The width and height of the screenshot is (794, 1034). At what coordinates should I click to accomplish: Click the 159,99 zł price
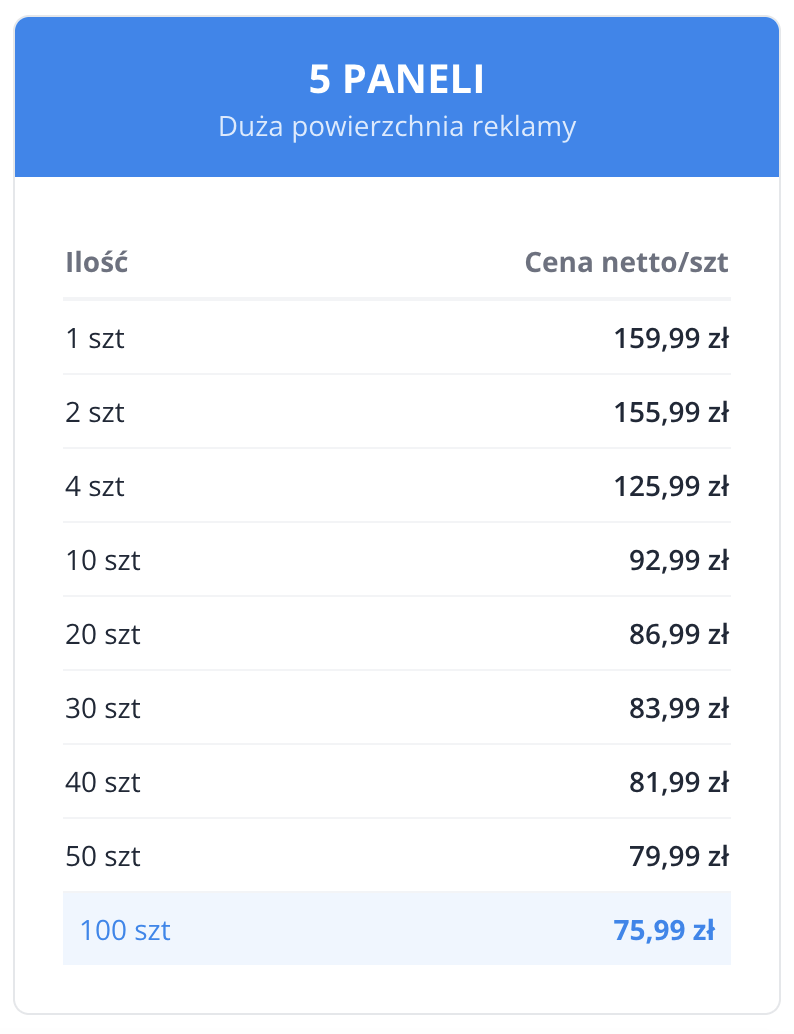coord(670,339)
